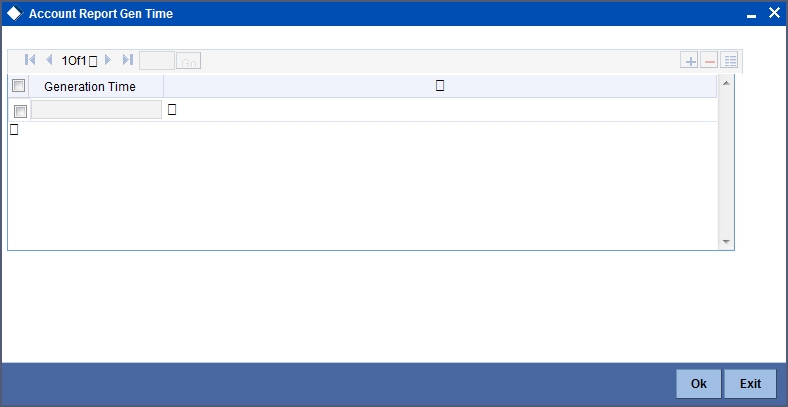Focus the Generation Time input field
Screen dimensions: 788x407
click(96, 110)
